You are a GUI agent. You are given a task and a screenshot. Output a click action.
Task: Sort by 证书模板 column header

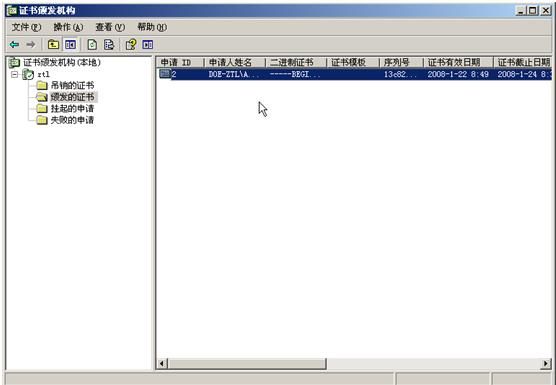tap(353, 63)
